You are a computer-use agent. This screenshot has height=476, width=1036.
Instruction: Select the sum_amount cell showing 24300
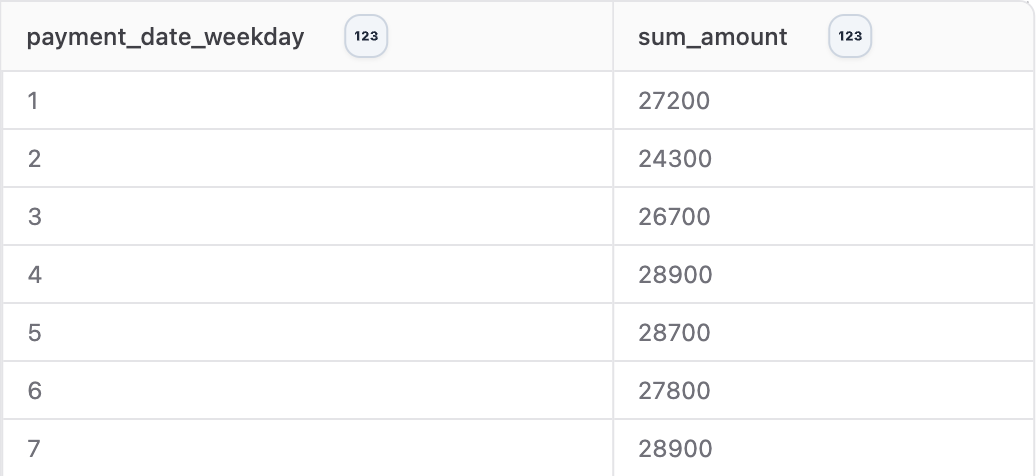click(823, 159)
